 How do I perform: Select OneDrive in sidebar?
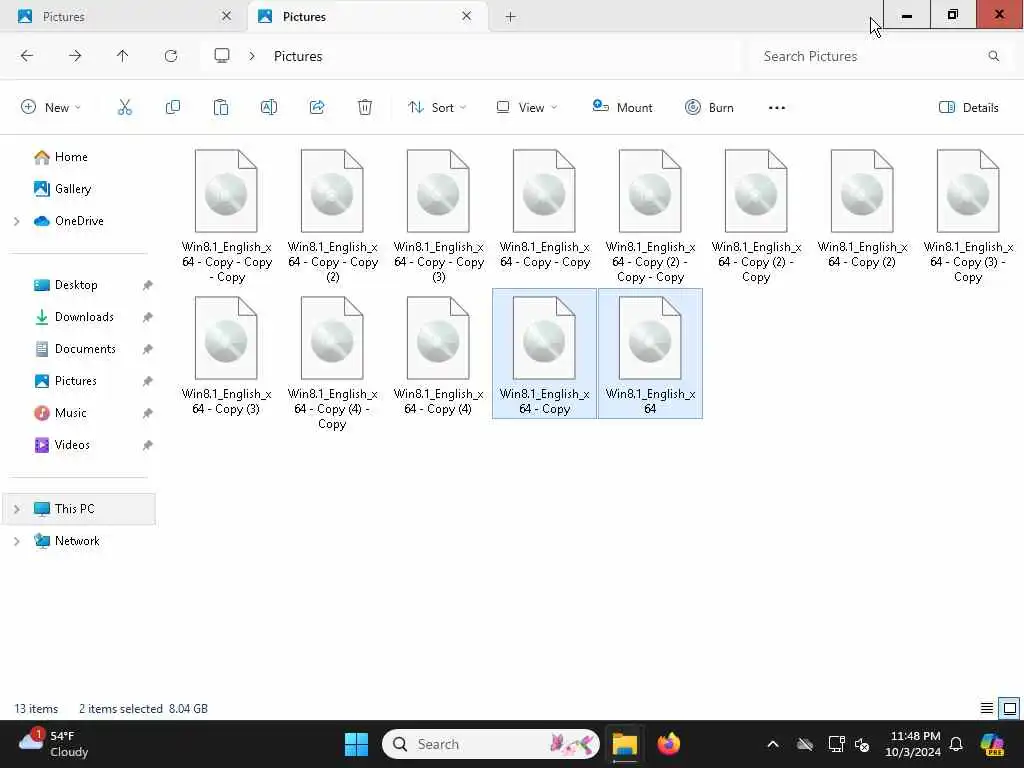tap(79, 221)
